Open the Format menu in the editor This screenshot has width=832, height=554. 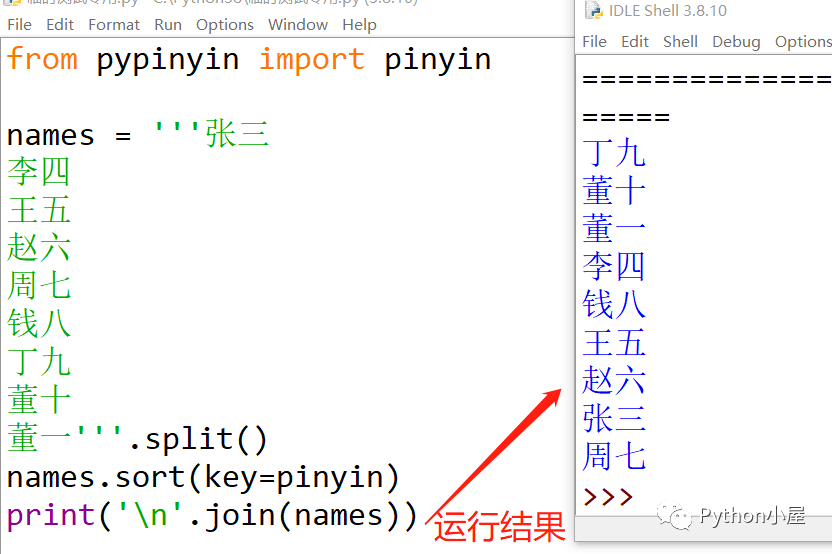tap(114, 24)
